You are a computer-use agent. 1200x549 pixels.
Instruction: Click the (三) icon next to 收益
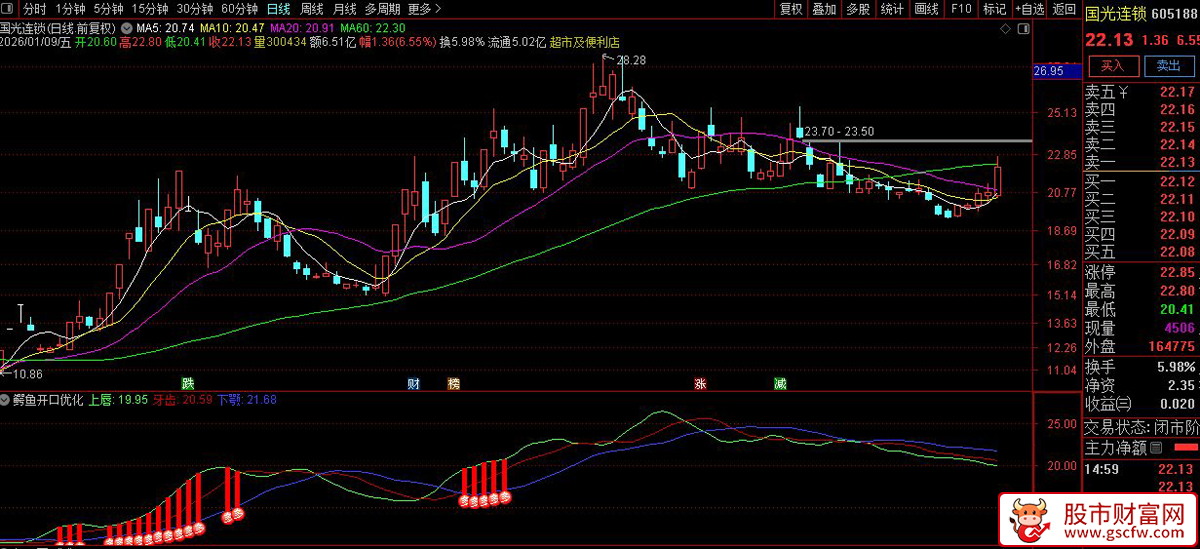[1125, 403]
